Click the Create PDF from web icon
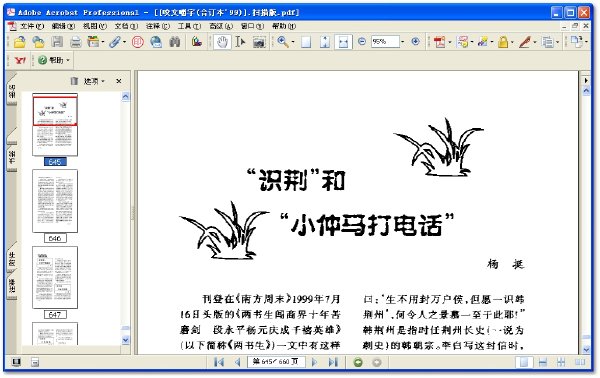Screen dimensions: 600x378 [38, 42]
